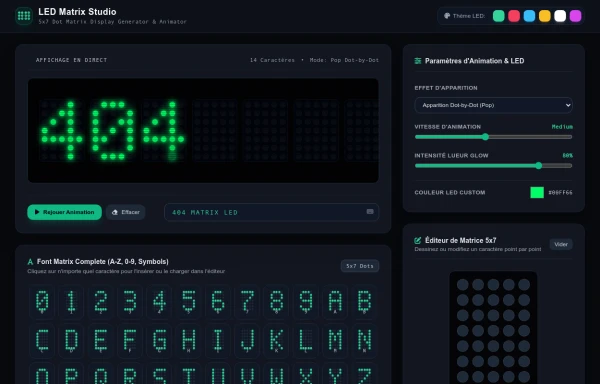Screen dimensions: 600x384
Task: Insert letter J from font matrix
Action: 247,341
